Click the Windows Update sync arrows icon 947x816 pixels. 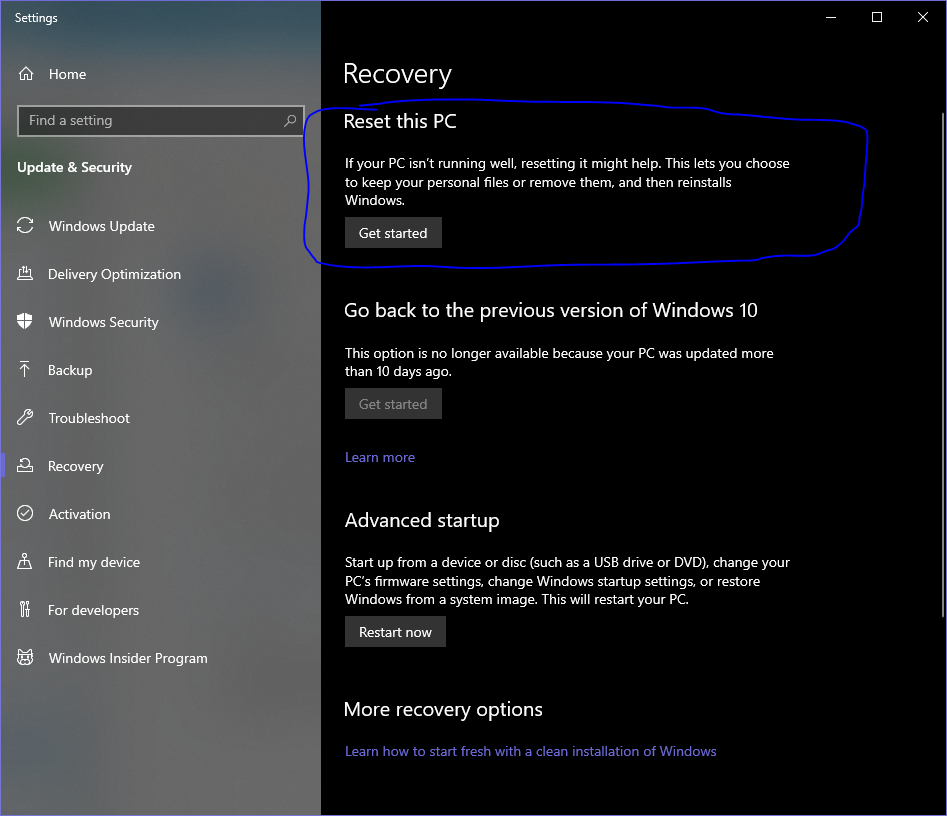(x=25, y=225)
